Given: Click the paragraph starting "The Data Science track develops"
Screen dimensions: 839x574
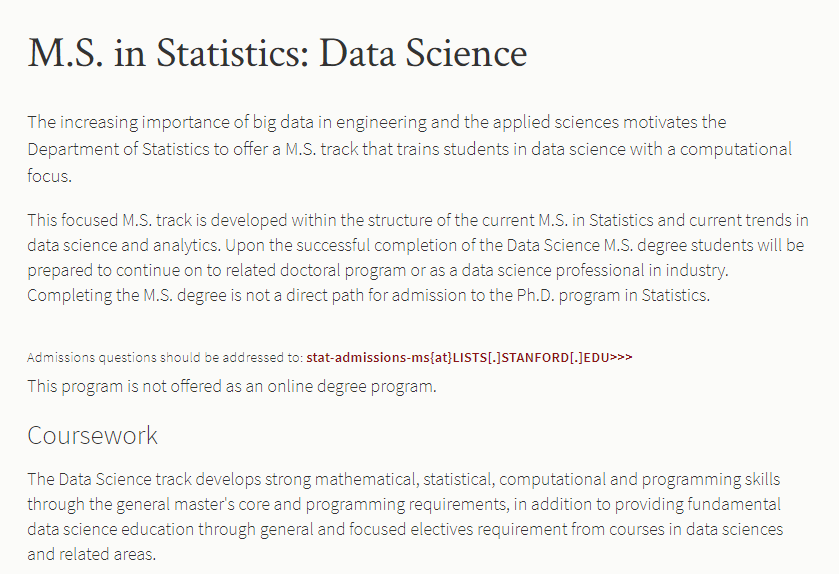Looking at the screenshot, I should click(x=405, y=516).
